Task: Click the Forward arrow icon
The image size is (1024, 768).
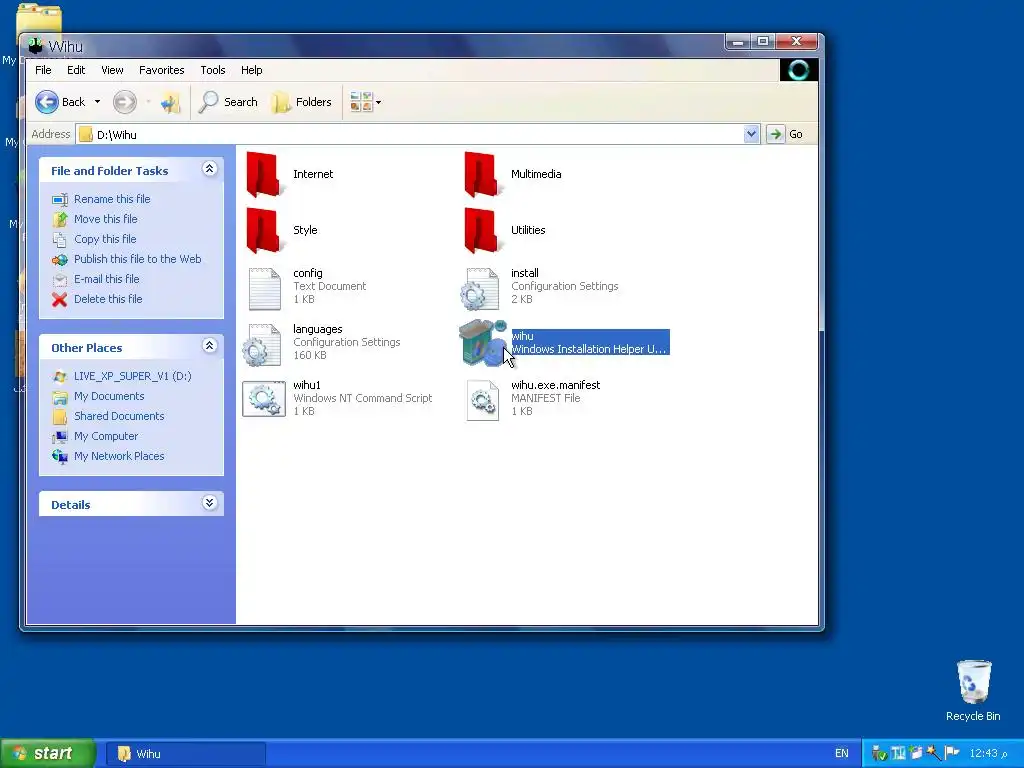Action: tap(125, 102)
